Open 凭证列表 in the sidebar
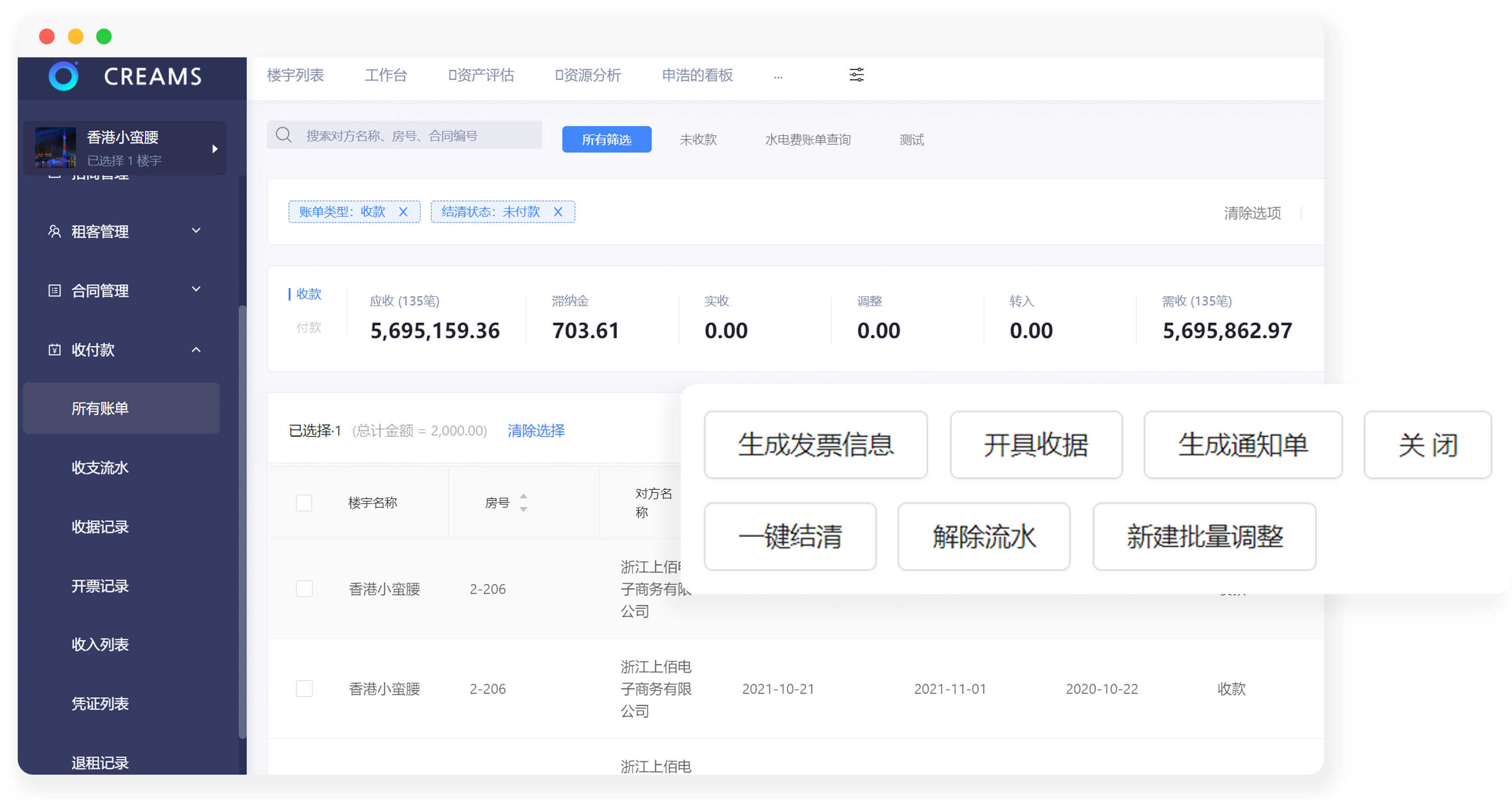Viewport: 1512px width, 808px height. pyautogui.click(x=100, y=703)
